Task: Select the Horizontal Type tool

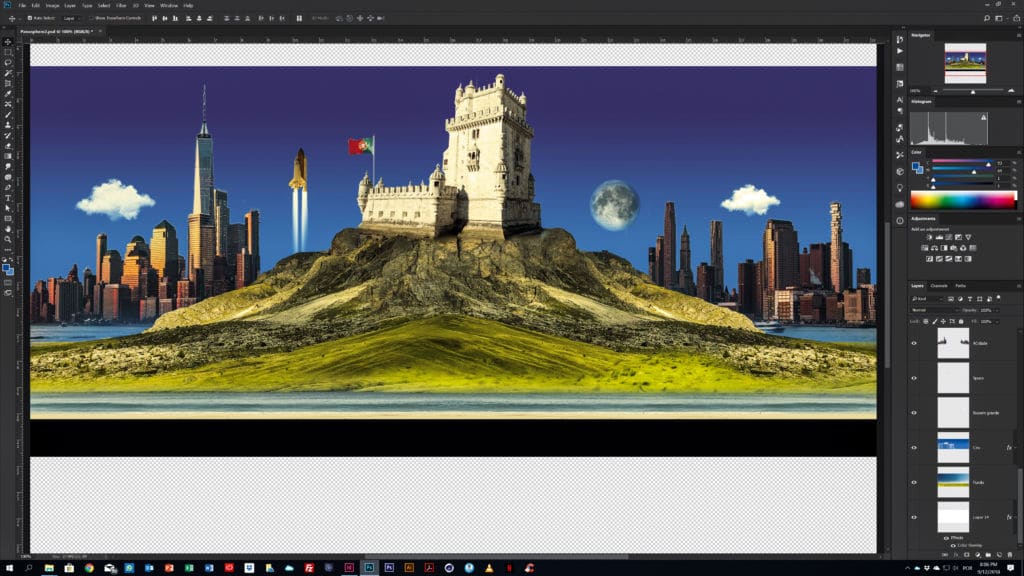Action: (8, 198)
